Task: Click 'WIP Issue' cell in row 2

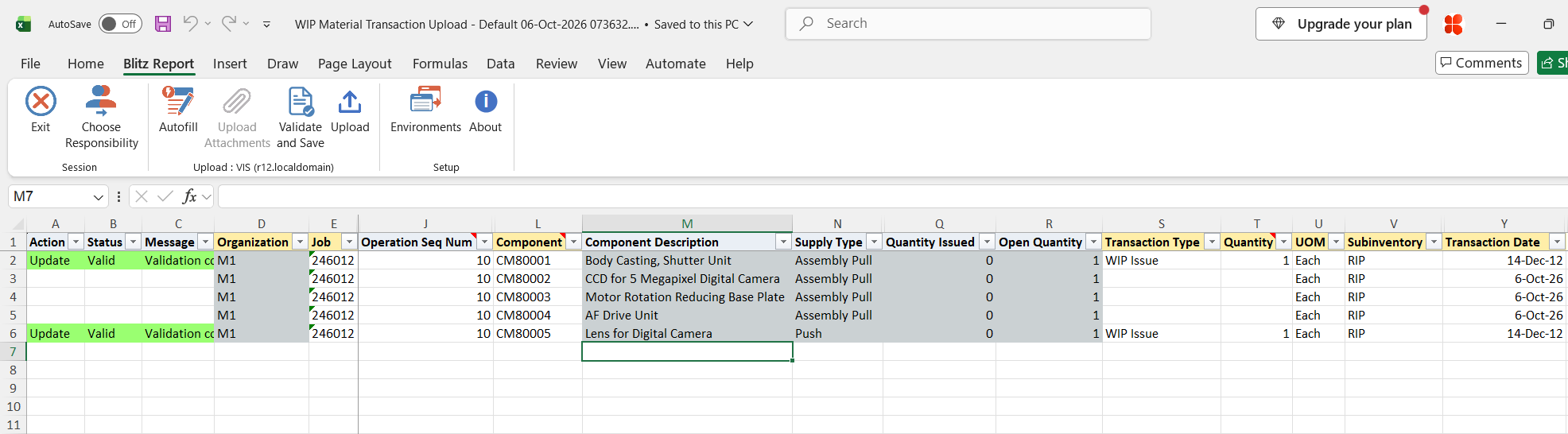Action: tap(1161, 261)
